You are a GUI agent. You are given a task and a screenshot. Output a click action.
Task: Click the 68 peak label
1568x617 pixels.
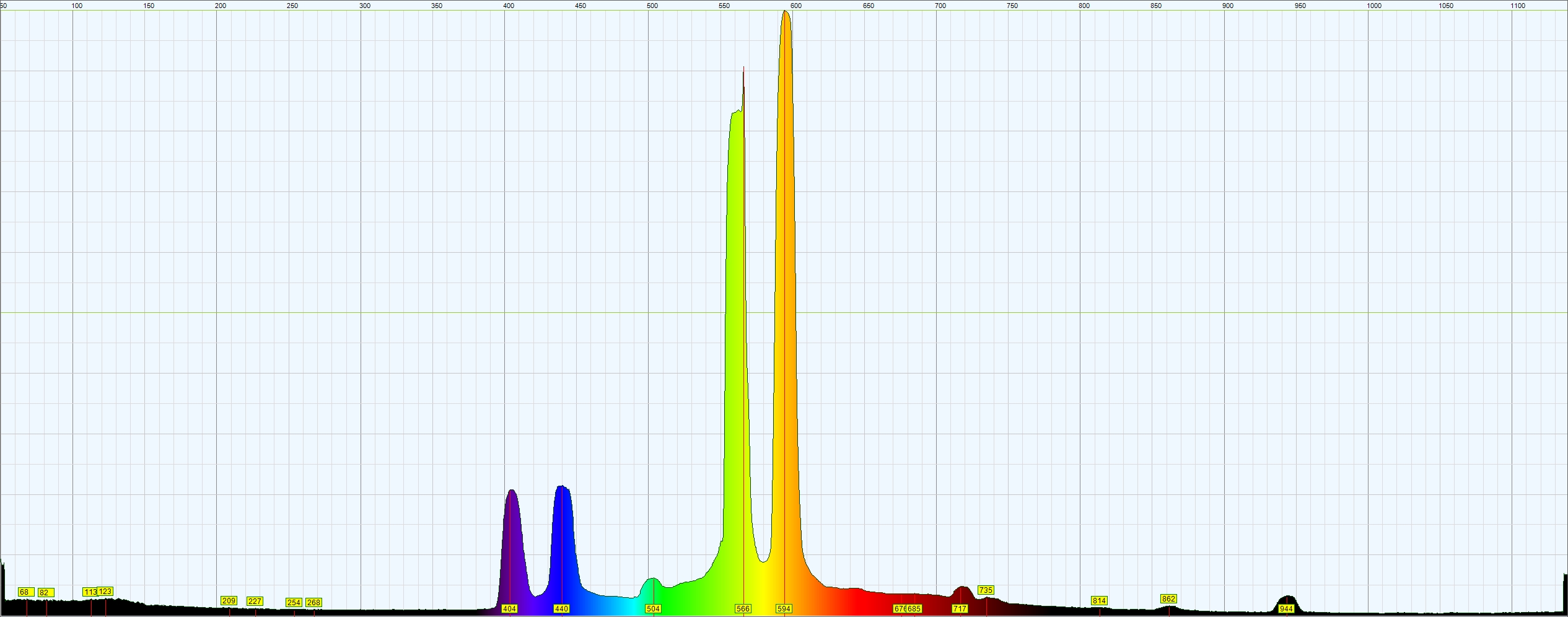(x=24, y=592)
